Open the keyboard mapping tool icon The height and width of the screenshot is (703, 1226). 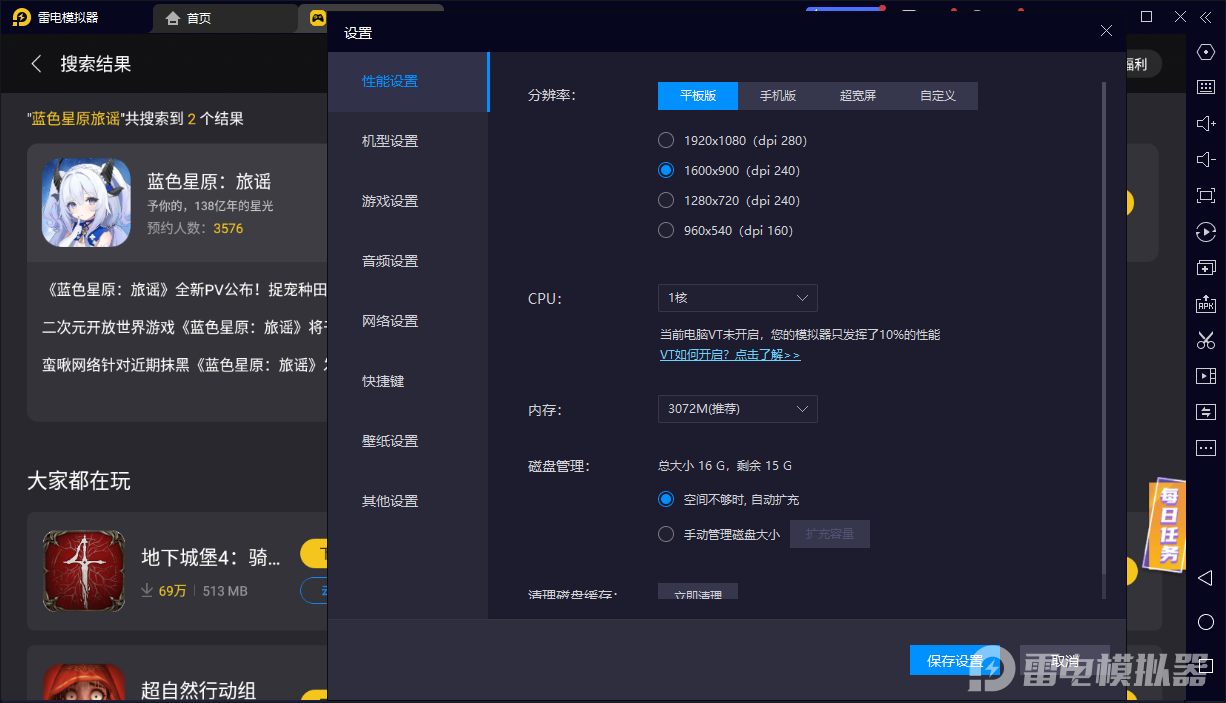(1206, 87)
